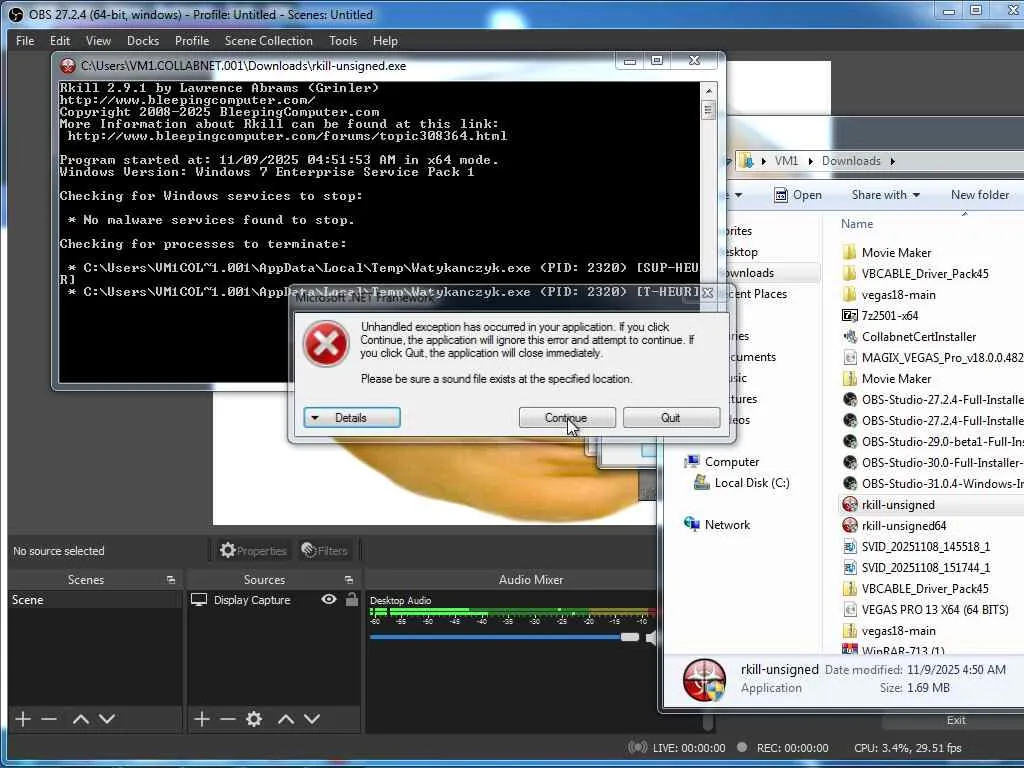Image resolution: width=1024 pixels, height=768 pixels.
Task: Click the rkill-unsigned64 file icon
Action: (x=850, y=525)
